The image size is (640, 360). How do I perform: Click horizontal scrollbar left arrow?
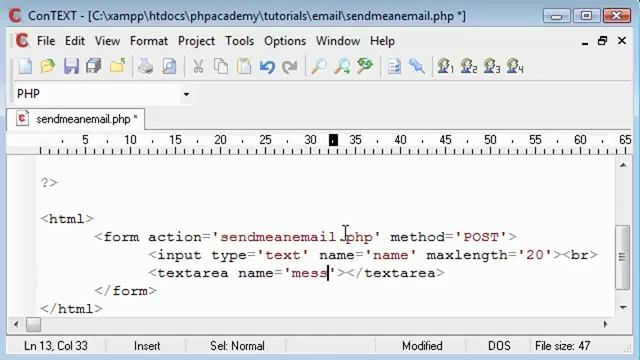pos(16,324)
